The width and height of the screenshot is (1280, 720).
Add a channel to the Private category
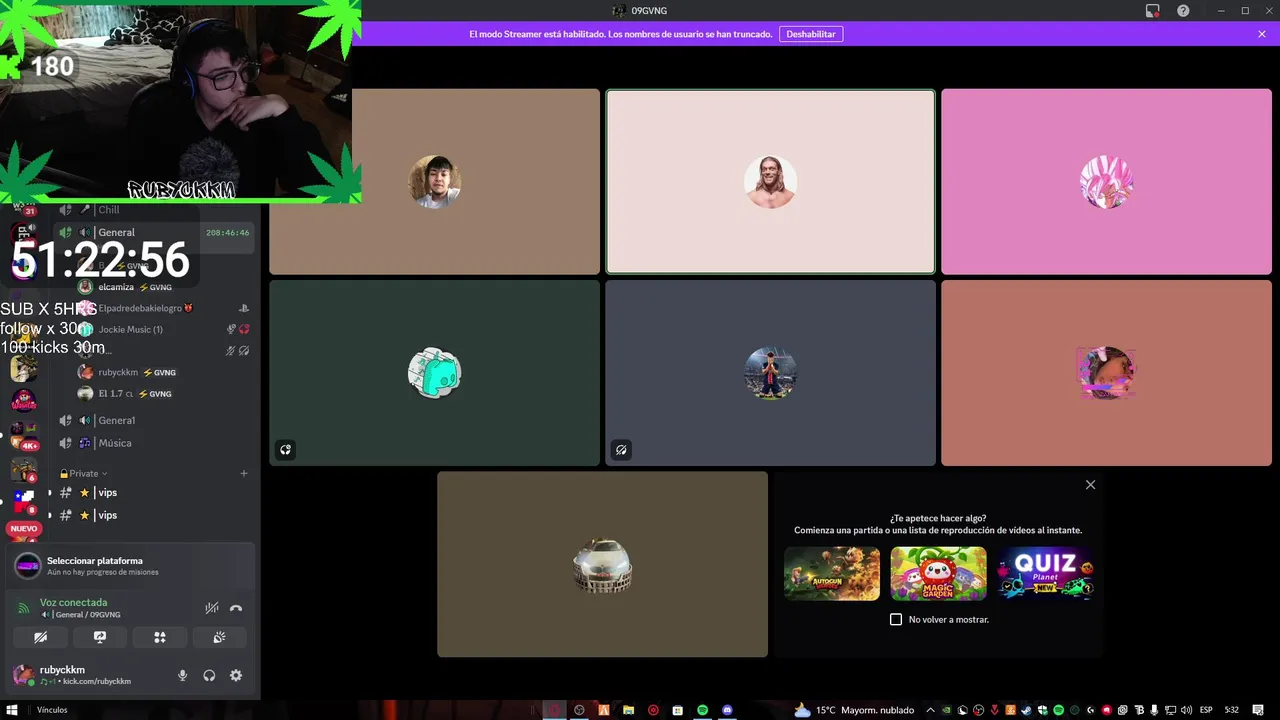click(x=244, y=473)
